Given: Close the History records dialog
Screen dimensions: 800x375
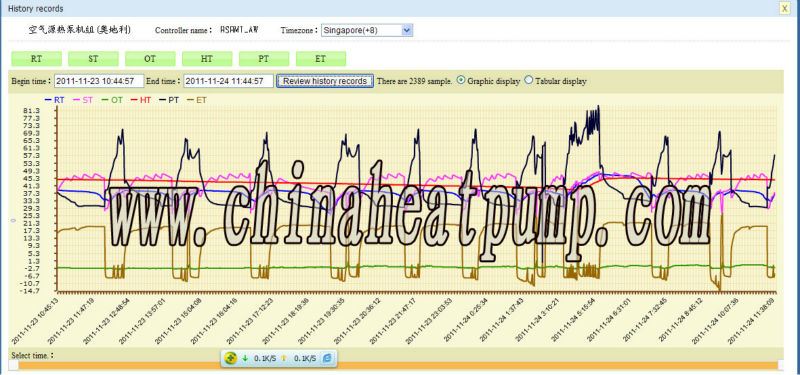Looking at the screenshot, I should pos(784,8).
